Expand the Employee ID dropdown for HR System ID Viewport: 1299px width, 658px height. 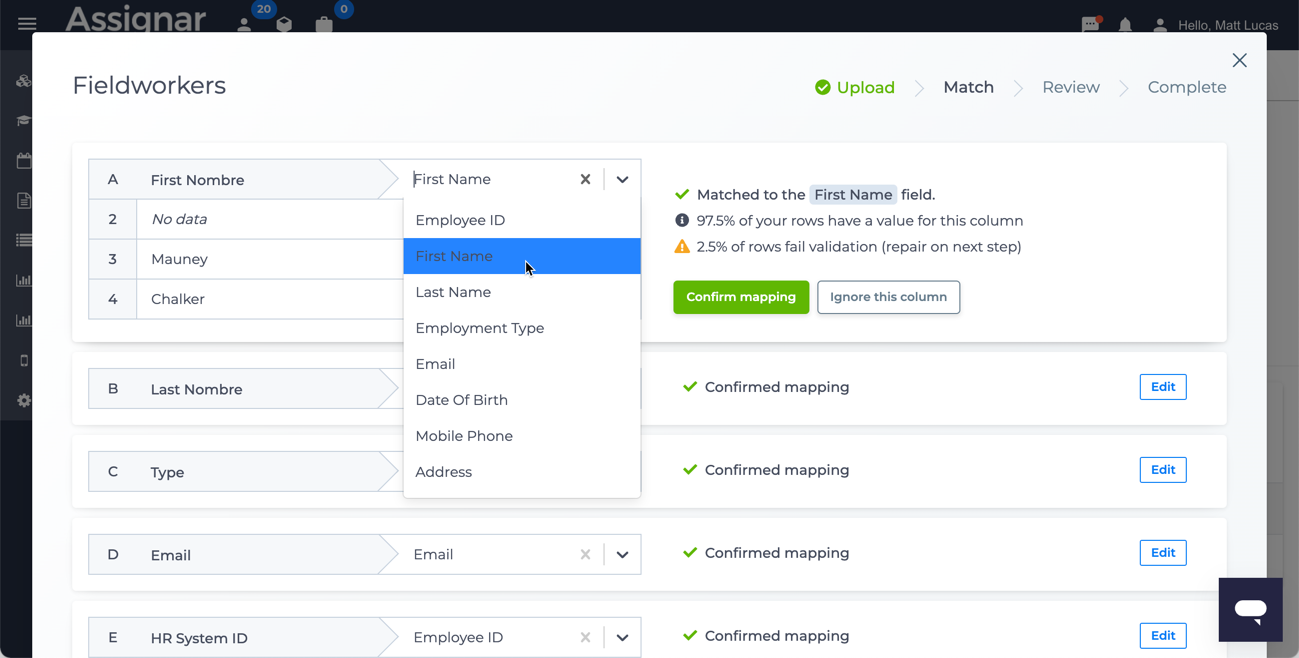pos(622,637)
